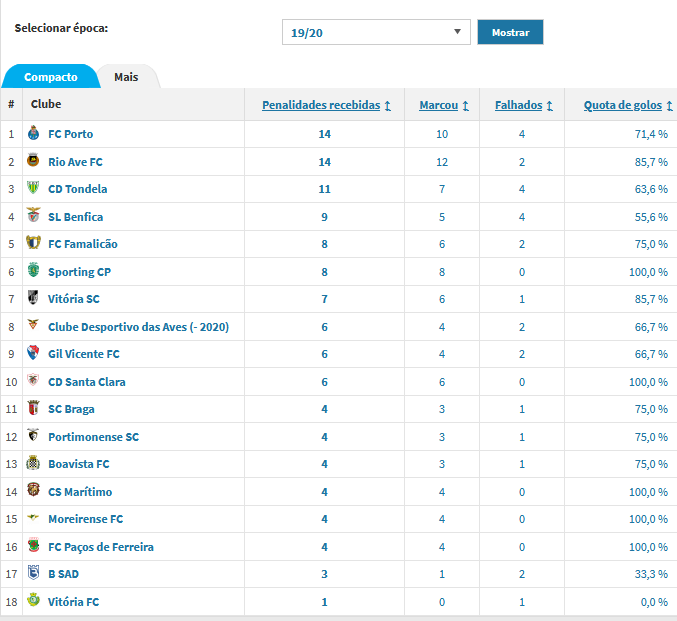Open Clube Desportivo das Aves (- 2020) link
This screenshot has width=677, height=621.
(139, 327)
